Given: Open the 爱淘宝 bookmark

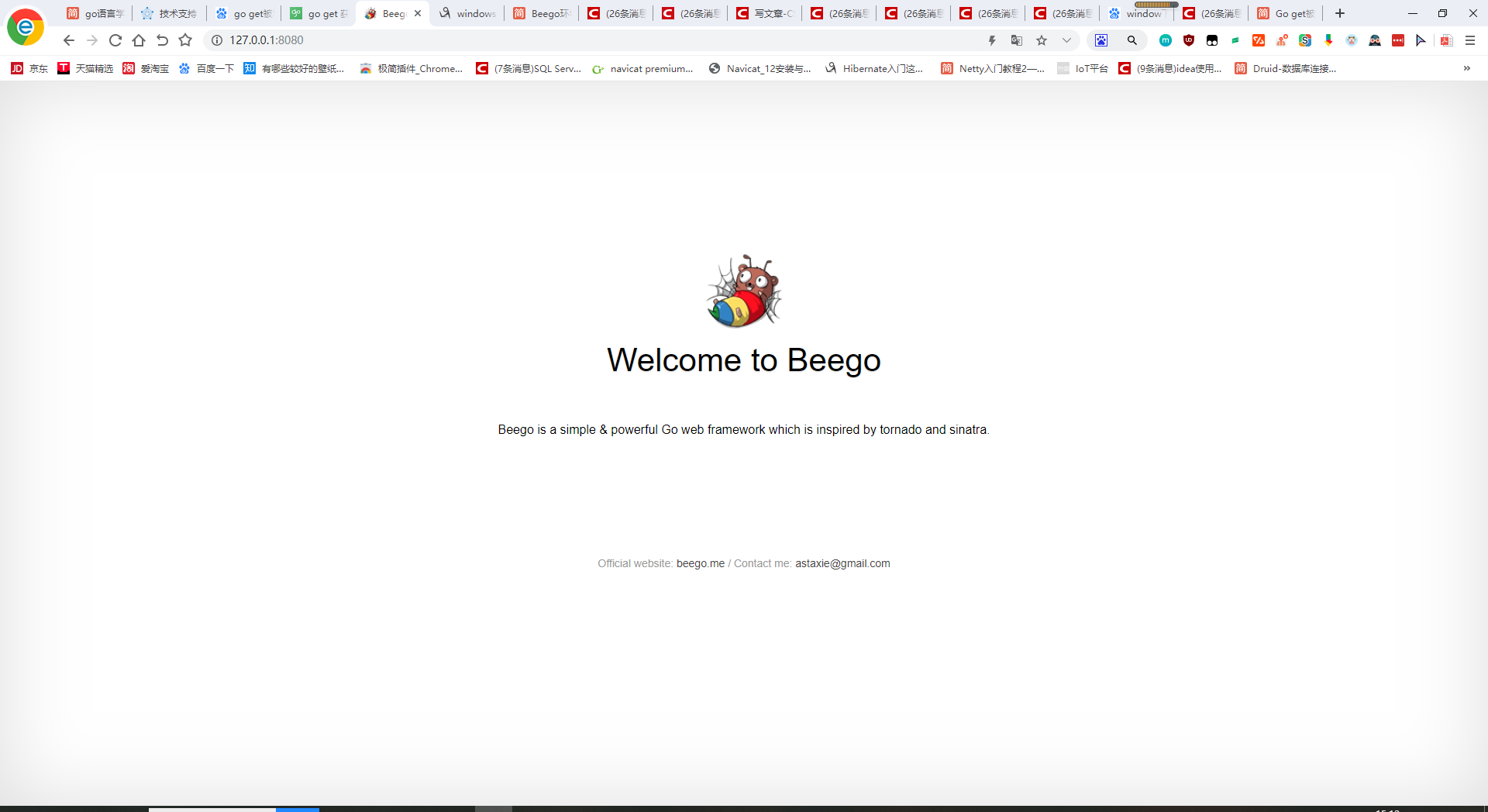Looking at the screenshot, I should pyautogui.click(x=146, y=68).
